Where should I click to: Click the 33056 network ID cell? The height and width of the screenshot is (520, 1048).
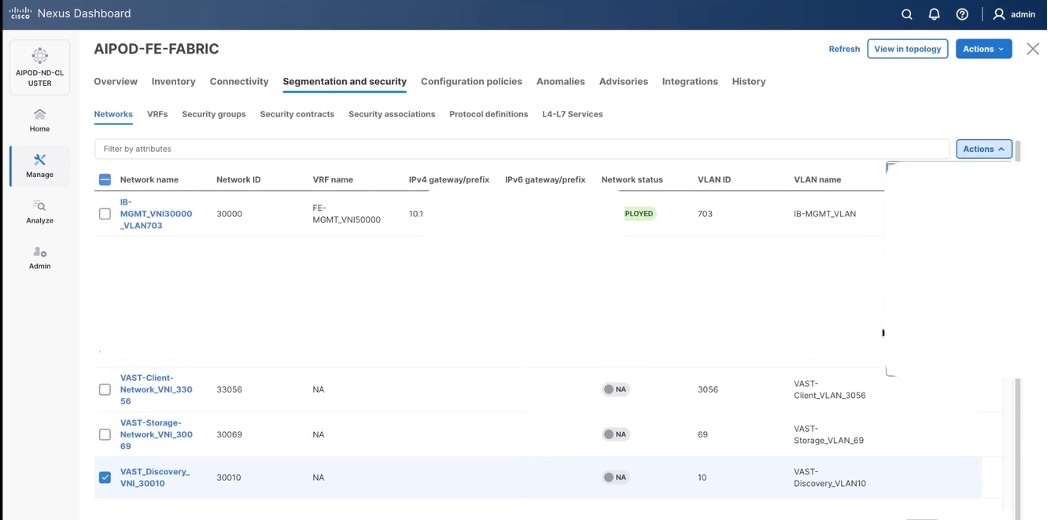229,389
